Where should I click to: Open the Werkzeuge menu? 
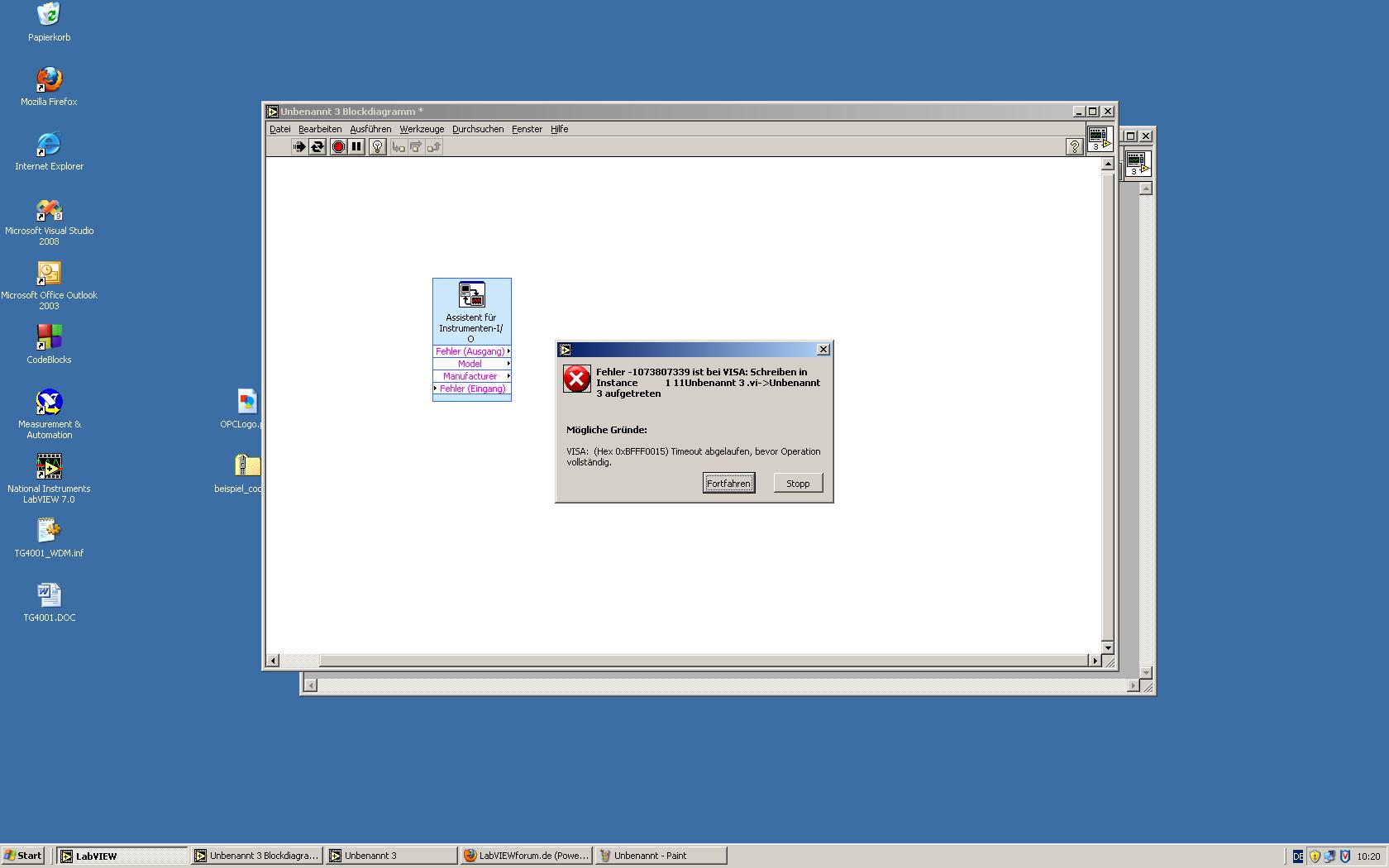pyautogui.click(x=422, y=129)
